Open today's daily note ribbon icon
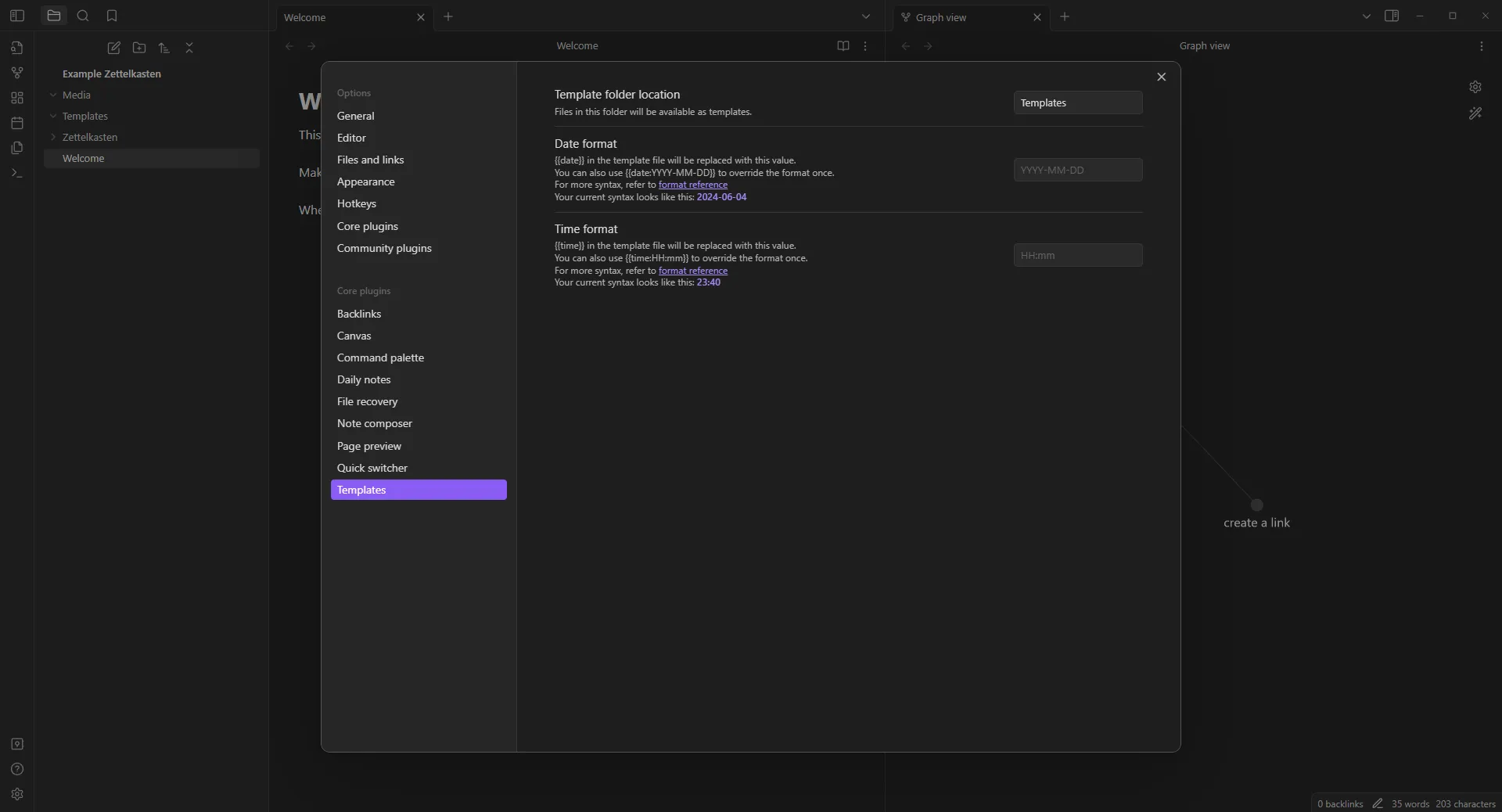Screen dimensions: 1502x812 [17, 123]
